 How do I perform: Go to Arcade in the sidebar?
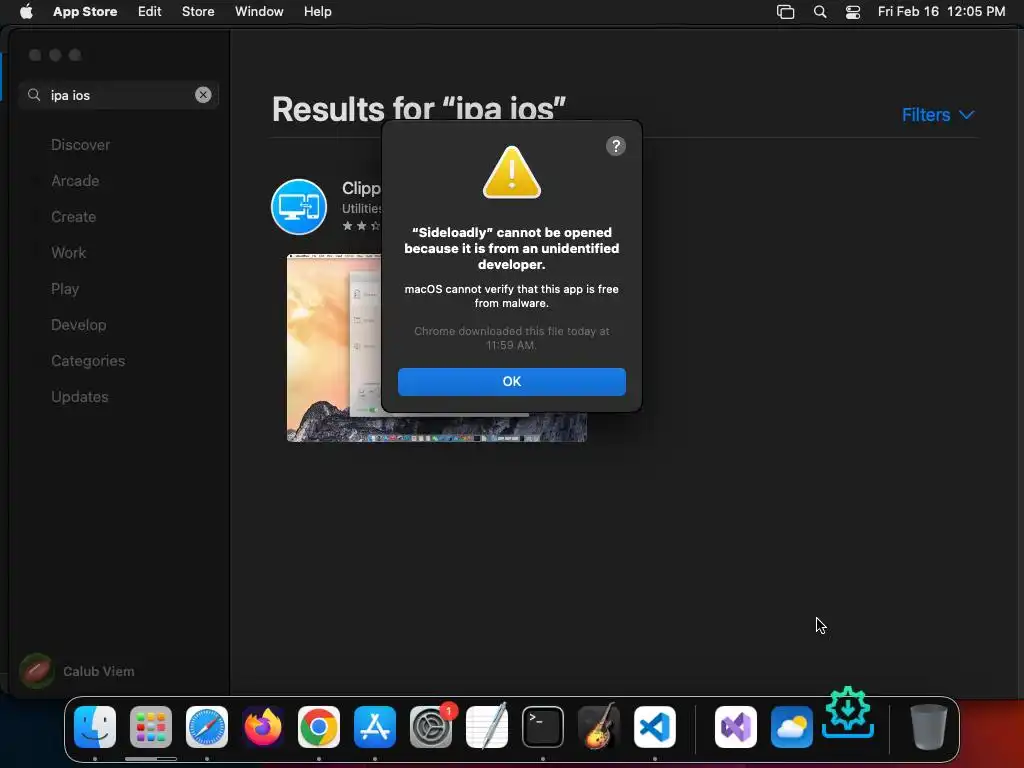click(x=75, y=181)
